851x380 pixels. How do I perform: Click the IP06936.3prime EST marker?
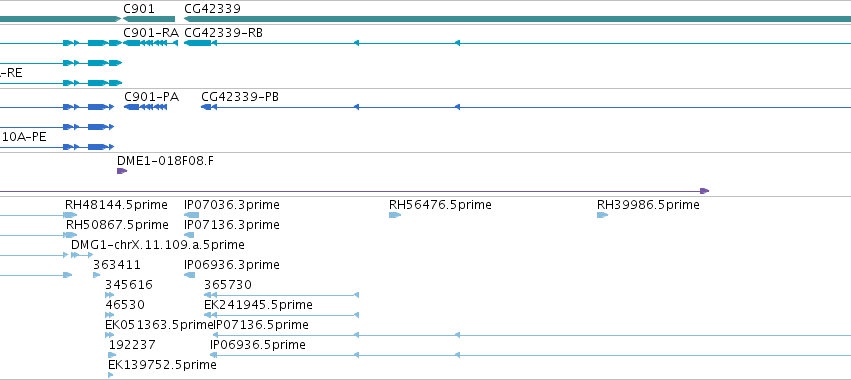tap(189, 275)
